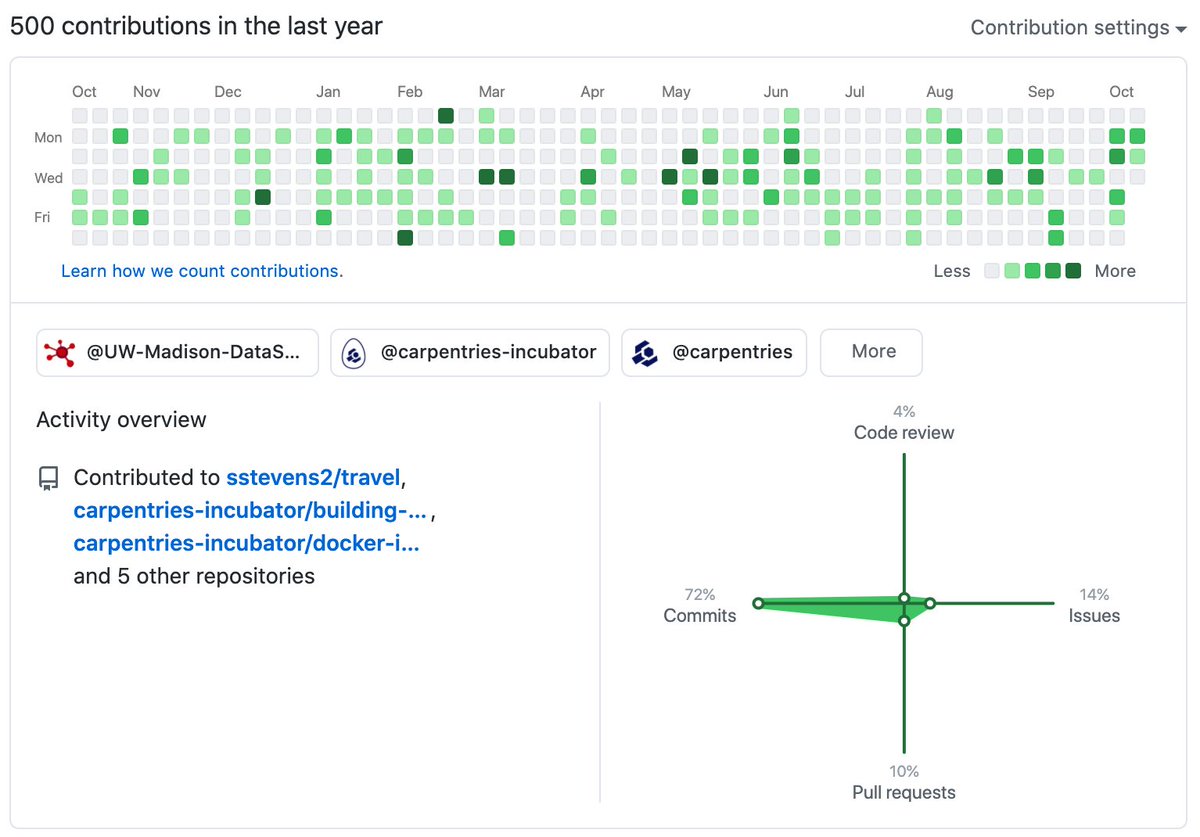This screenshot has width=1200, height=837.
Task: Click the darkest green legend swatch
Action: coord(1073,271)
